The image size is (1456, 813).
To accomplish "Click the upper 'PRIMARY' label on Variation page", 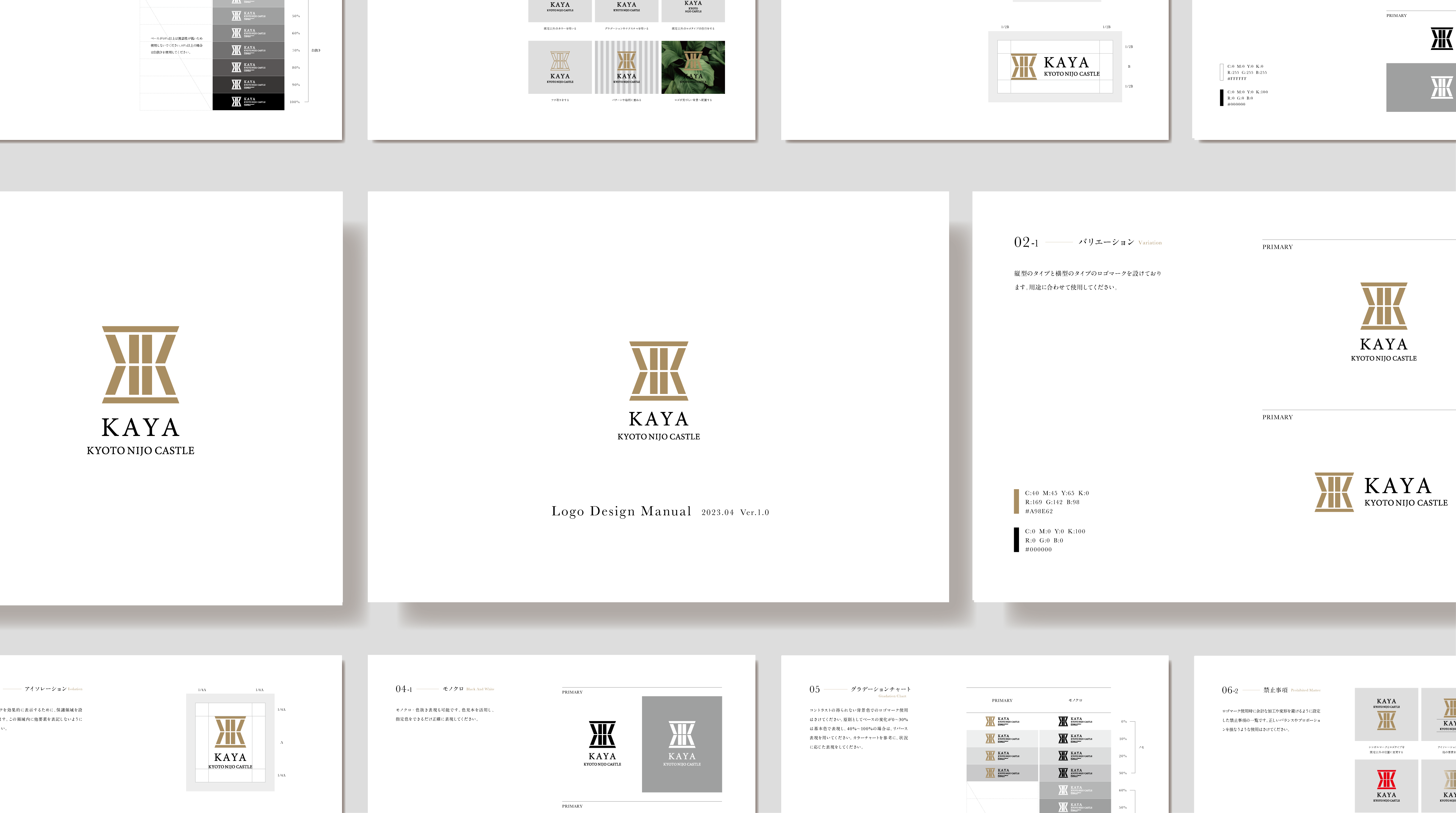I will (x=1277, y=247).
